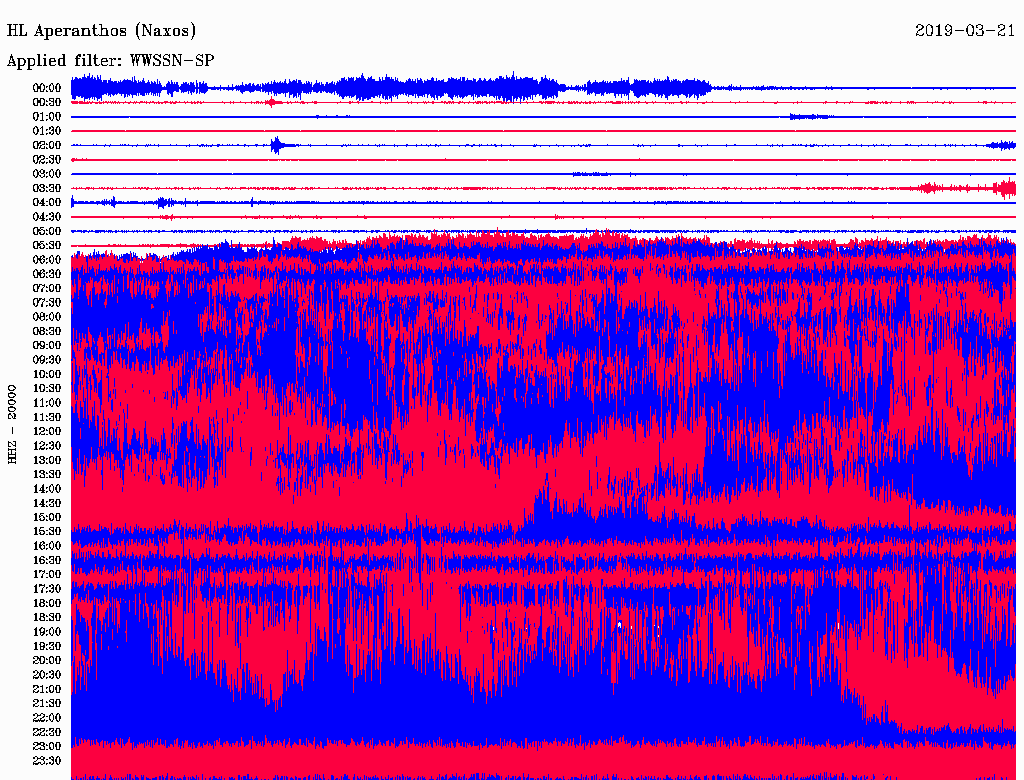Pick the 05:00 time label

(x=47, y=231)
